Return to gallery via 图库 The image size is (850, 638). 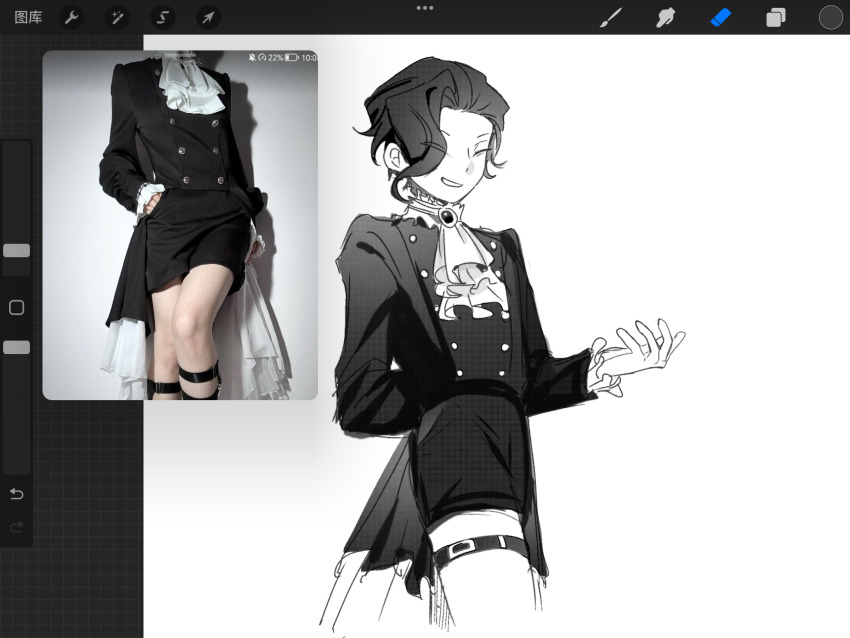pyautogui.click(x=28, y=17)
